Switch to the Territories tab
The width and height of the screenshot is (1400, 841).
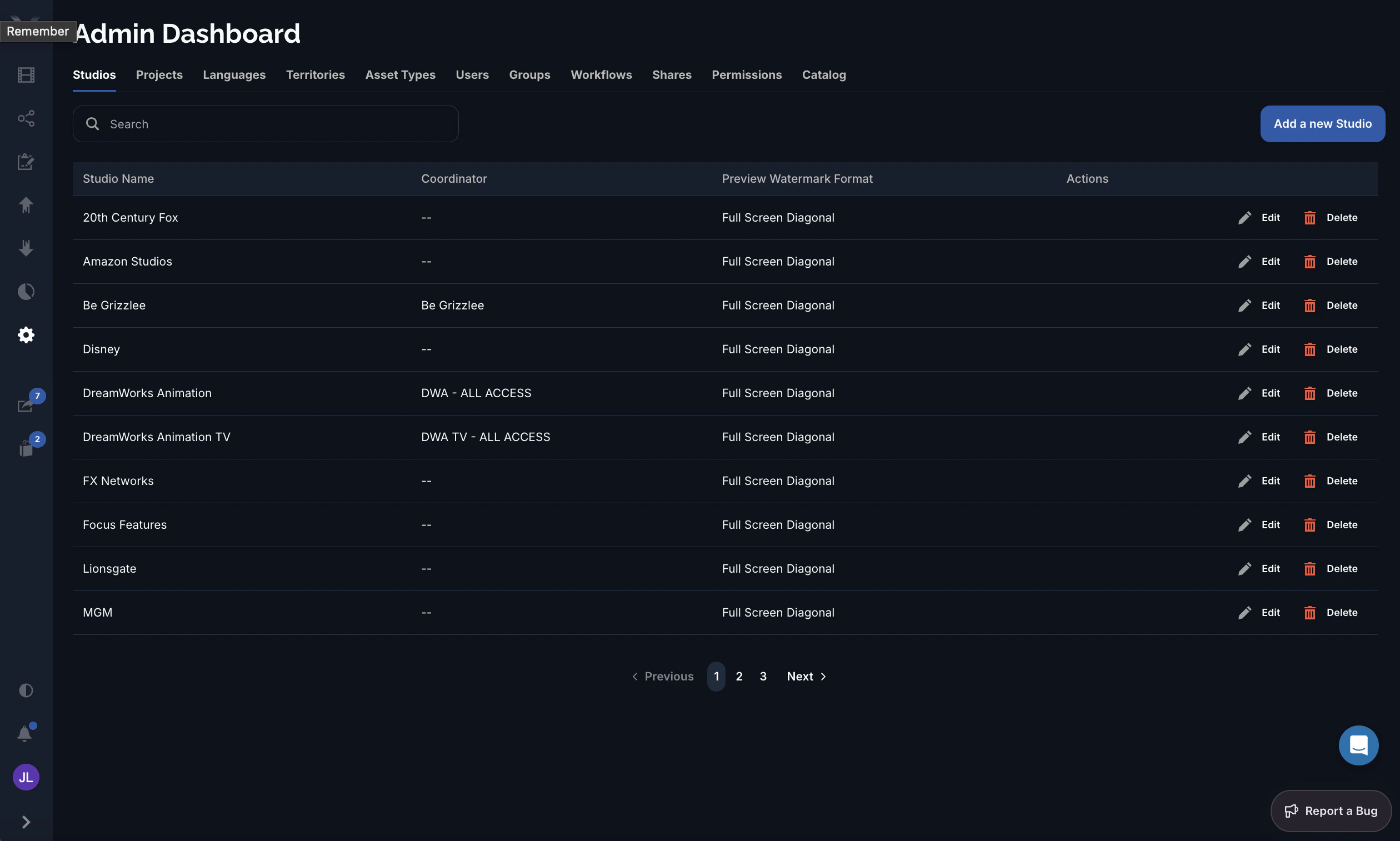[x=315, y=75]
